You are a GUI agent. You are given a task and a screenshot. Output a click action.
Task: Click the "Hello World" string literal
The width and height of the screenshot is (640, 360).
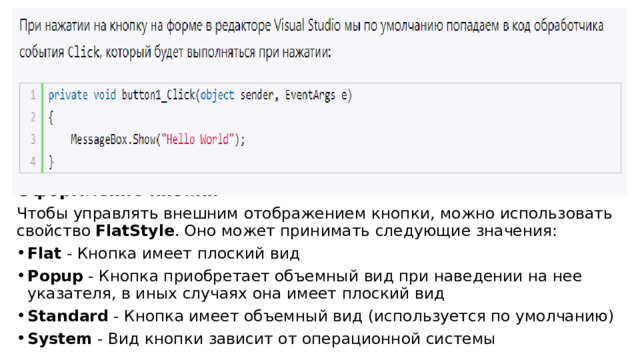(x=197, y=140)
